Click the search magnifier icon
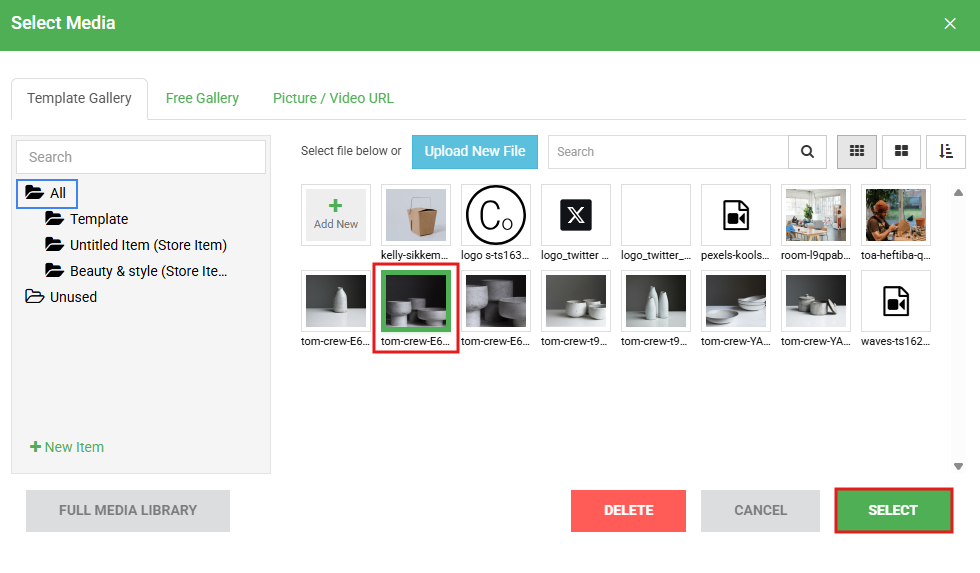 pos(807,152)
